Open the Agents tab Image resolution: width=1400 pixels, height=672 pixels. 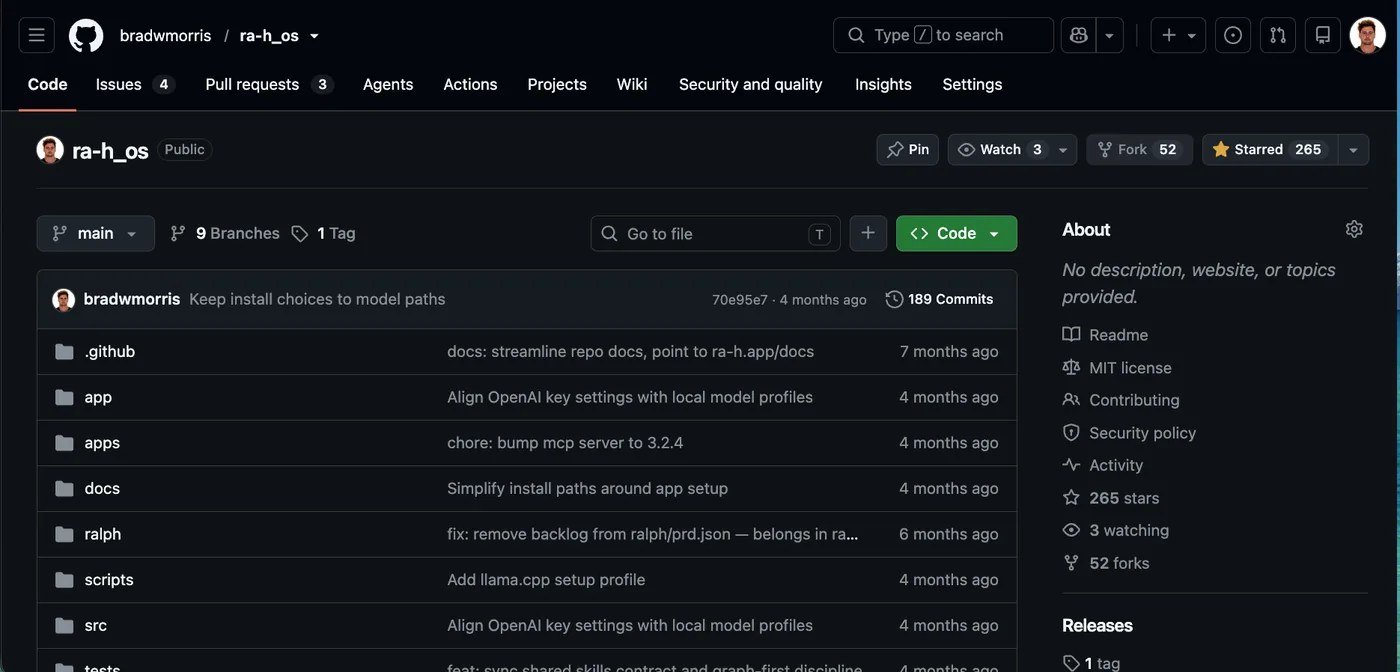[x=388, y=84]
